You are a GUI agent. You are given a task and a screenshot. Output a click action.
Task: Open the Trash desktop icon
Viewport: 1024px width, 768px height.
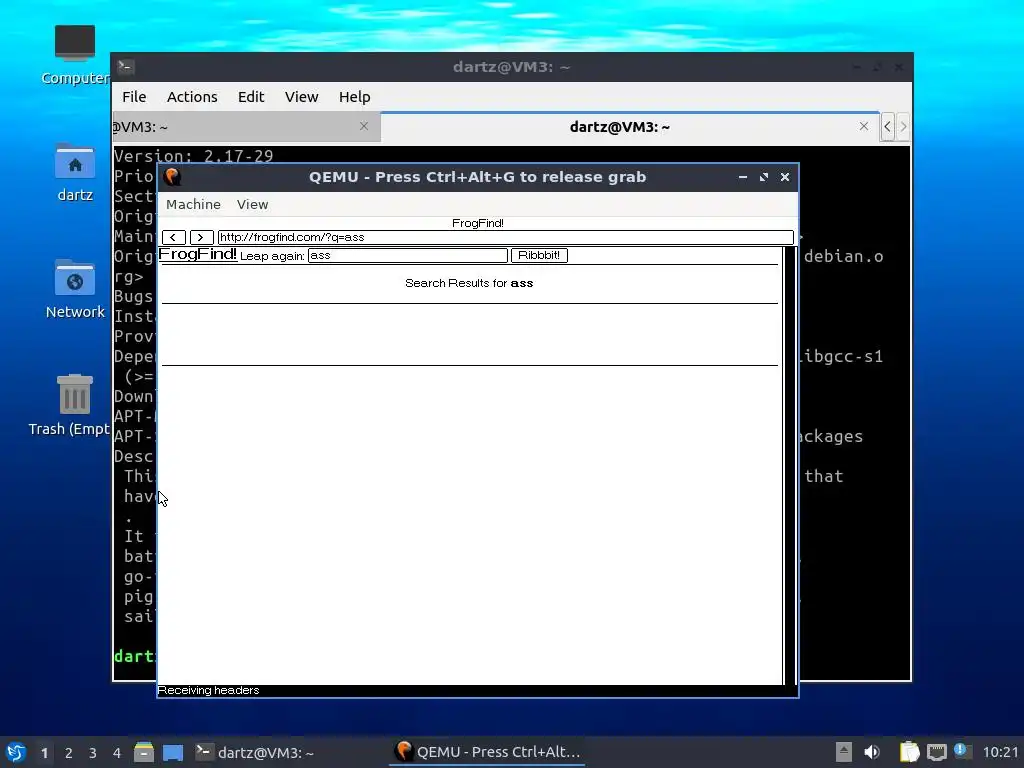point(69,405)
